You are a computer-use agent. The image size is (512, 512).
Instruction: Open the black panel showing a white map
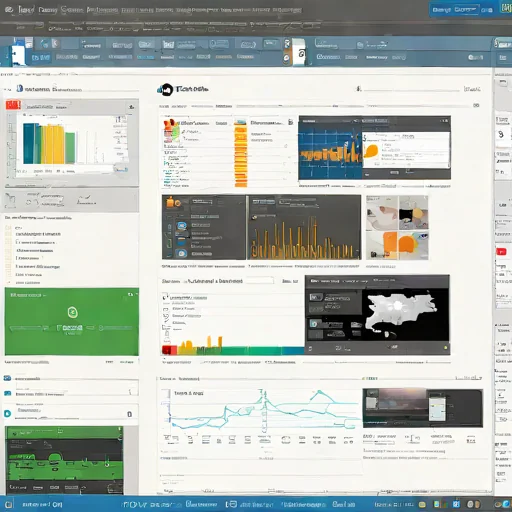[377, 315]
